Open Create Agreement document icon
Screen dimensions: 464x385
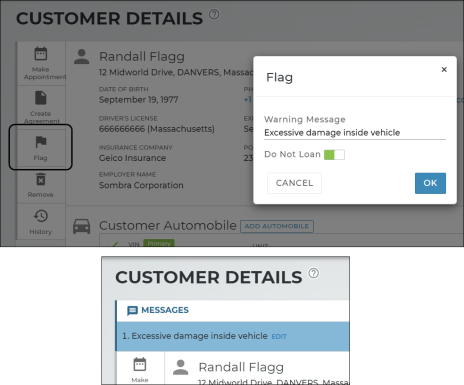click(x=41, y=98)
